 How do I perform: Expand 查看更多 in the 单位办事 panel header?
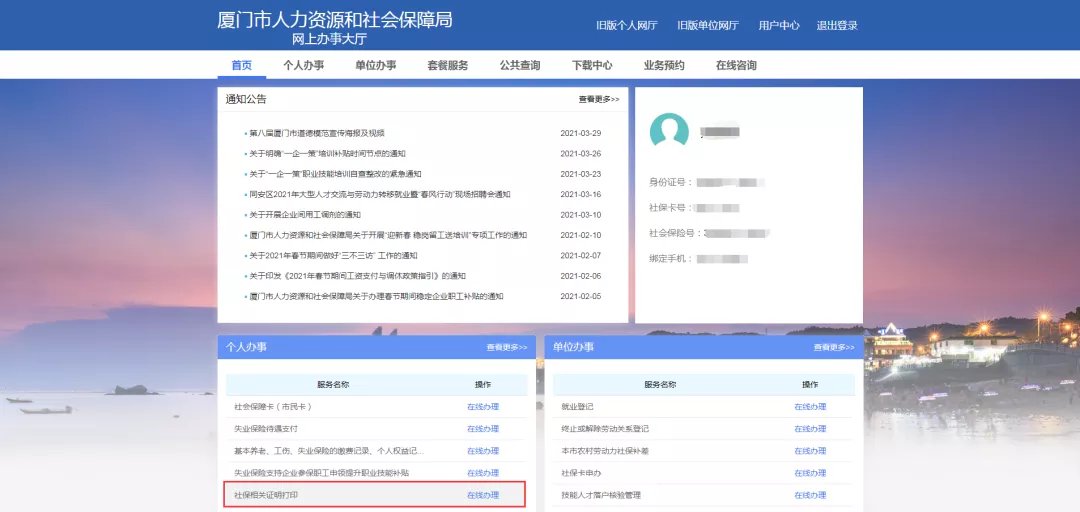coord(834,348)
